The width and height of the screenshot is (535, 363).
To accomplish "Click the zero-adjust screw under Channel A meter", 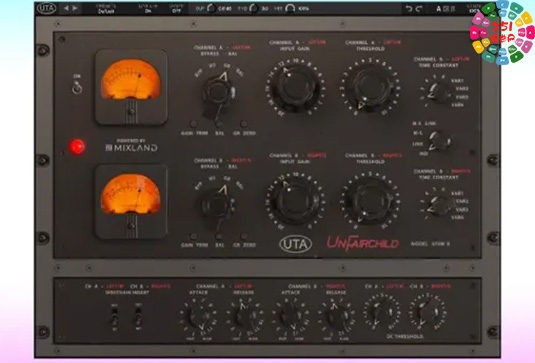I will (x=131, y=112).
